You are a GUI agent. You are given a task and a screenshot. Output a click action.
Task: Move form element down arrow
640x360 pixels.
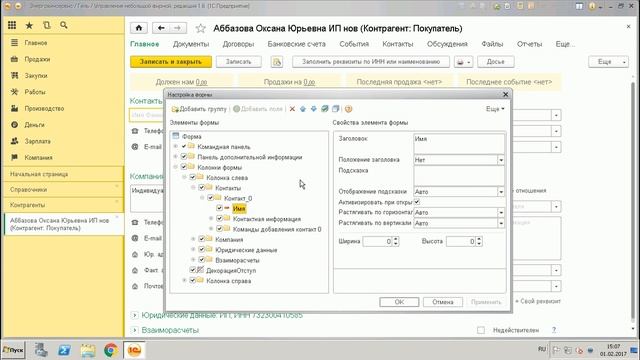coord(313,109)
